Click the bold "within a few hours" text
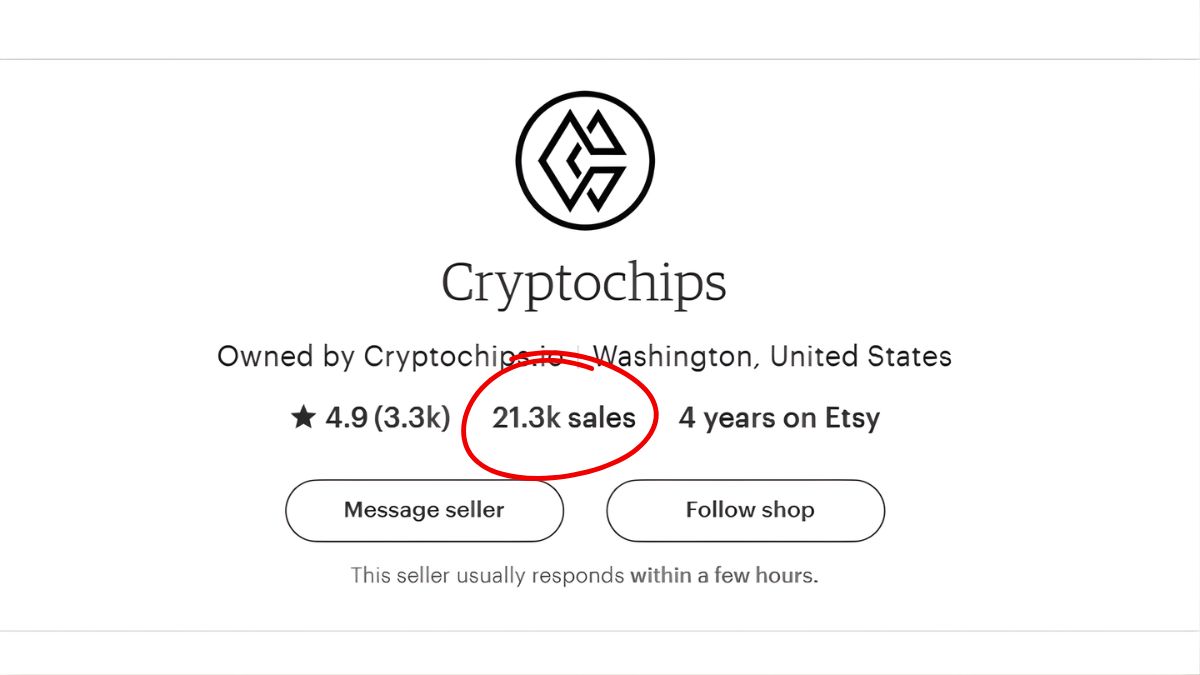 pyautogui.click(x=724, y=576)
